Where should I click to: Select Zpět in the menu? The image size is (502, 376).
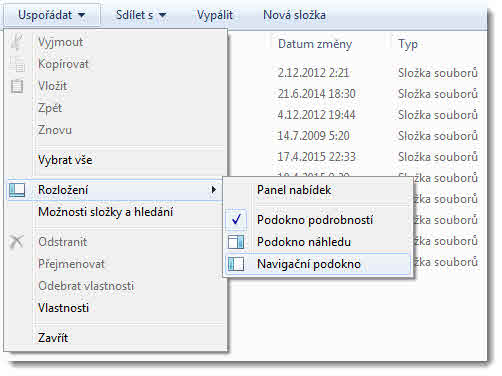click(50, 108)
